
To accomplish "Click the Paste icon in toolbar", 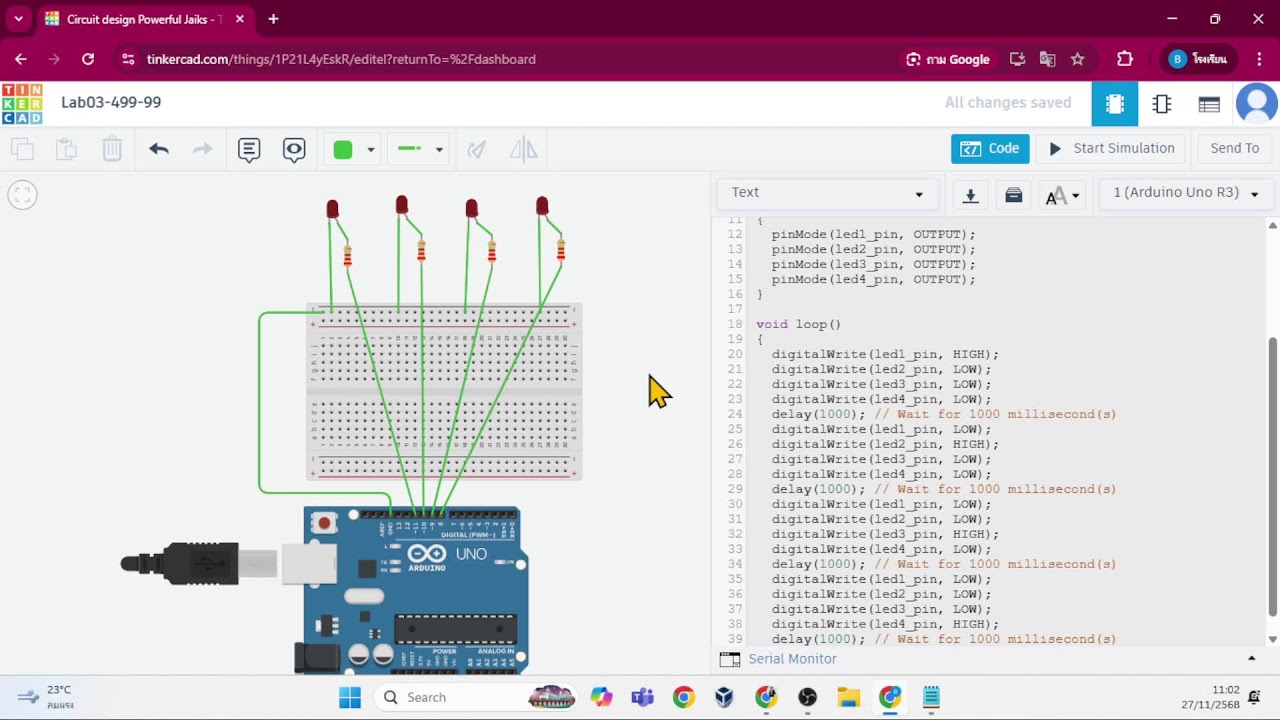I will (66, 150).
